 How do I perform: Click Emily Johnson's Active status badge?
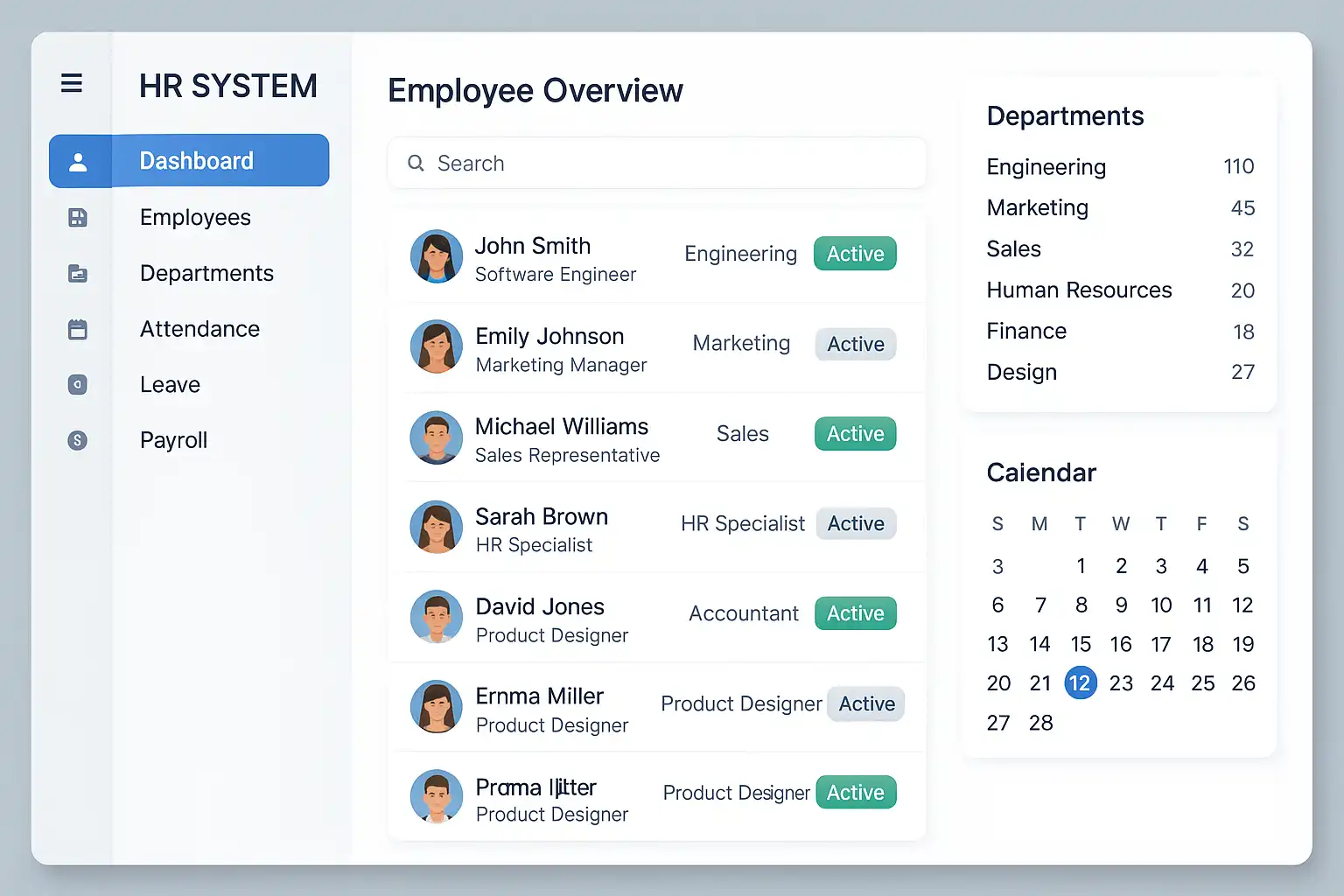point(855,345)
